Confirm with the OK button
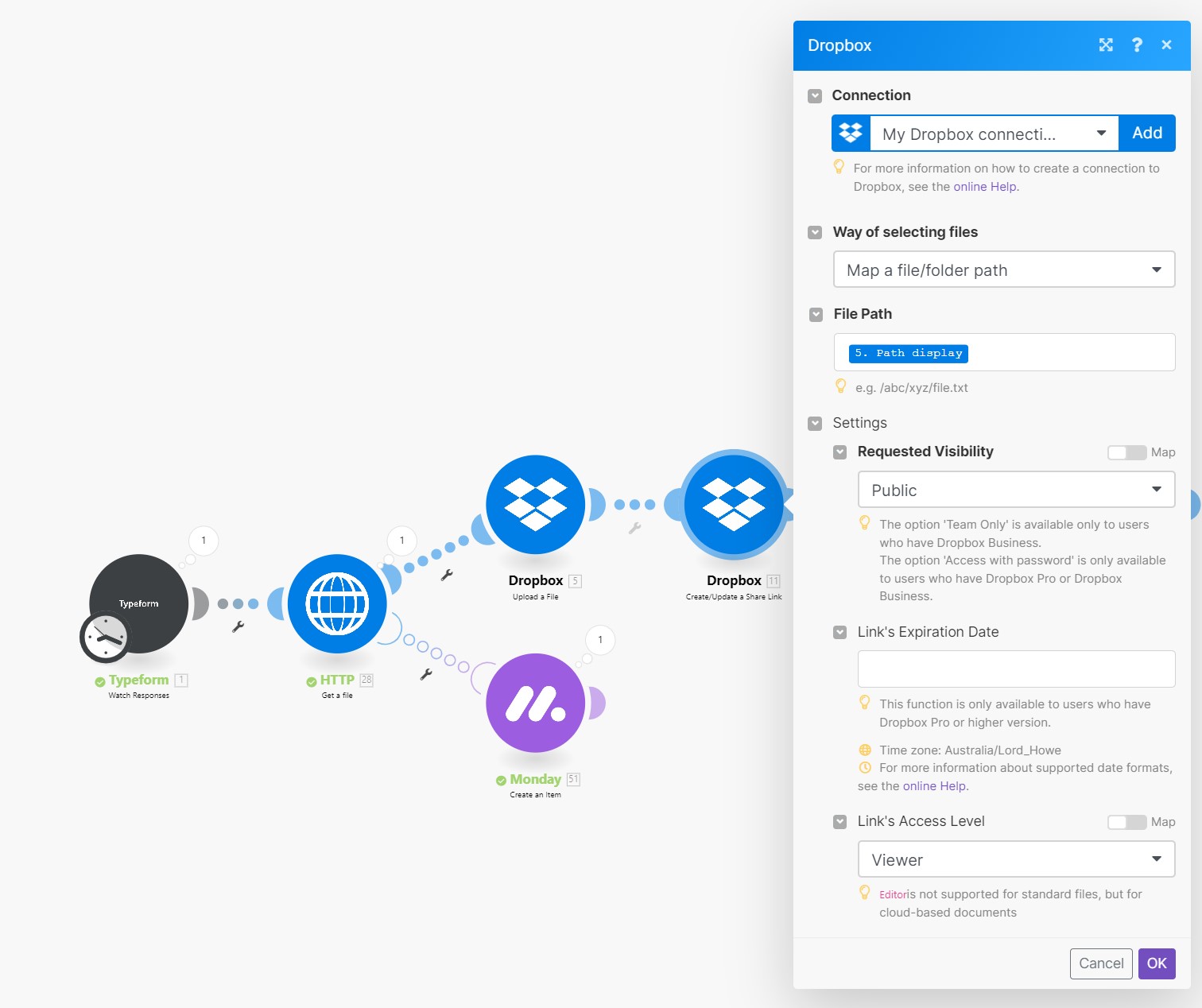This screenshot has width=1202, height=1008. pos(1157,963)
